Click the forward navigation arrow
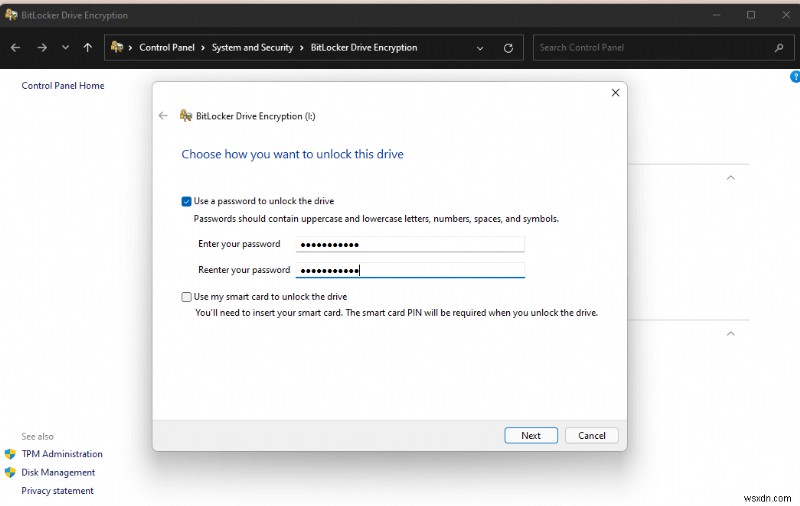The height and width of the screenshot is (506, 800). tap(42, 47)
